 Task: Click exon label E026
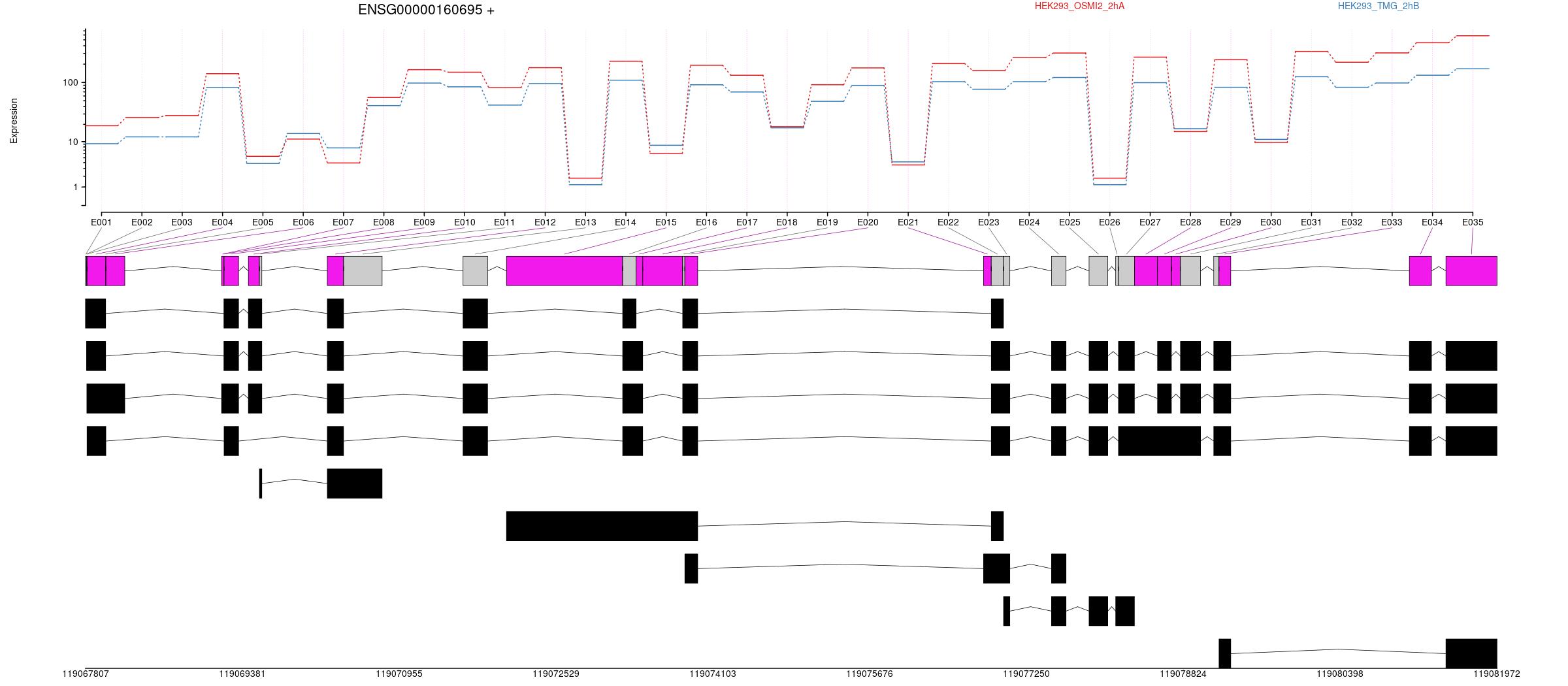pos(1109,222)
